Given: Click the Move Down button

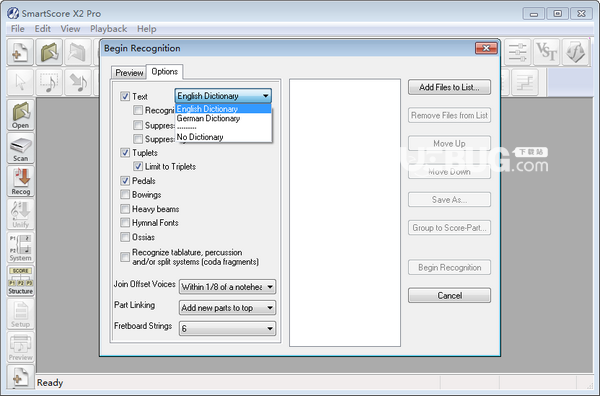Looking at the screenshot, I should click(x=449, y=172).
